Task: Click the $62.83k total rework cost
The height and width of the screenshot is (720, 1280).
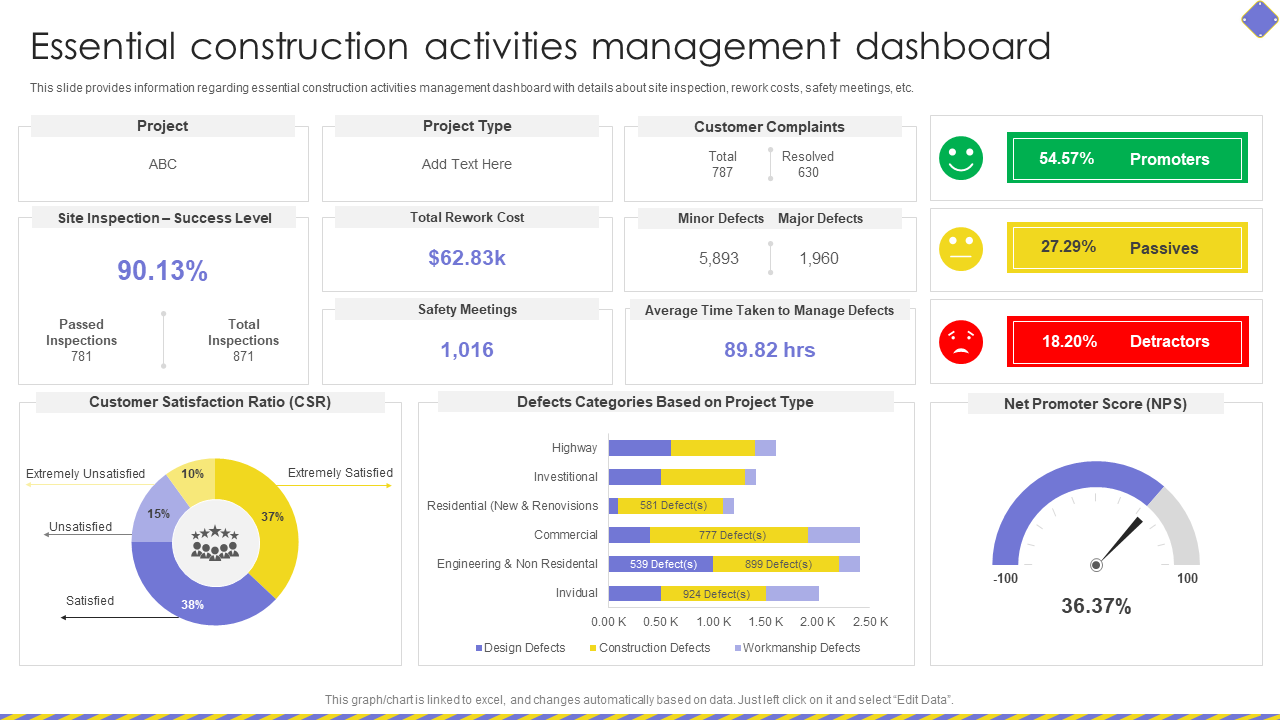Action: click(467, 258)
